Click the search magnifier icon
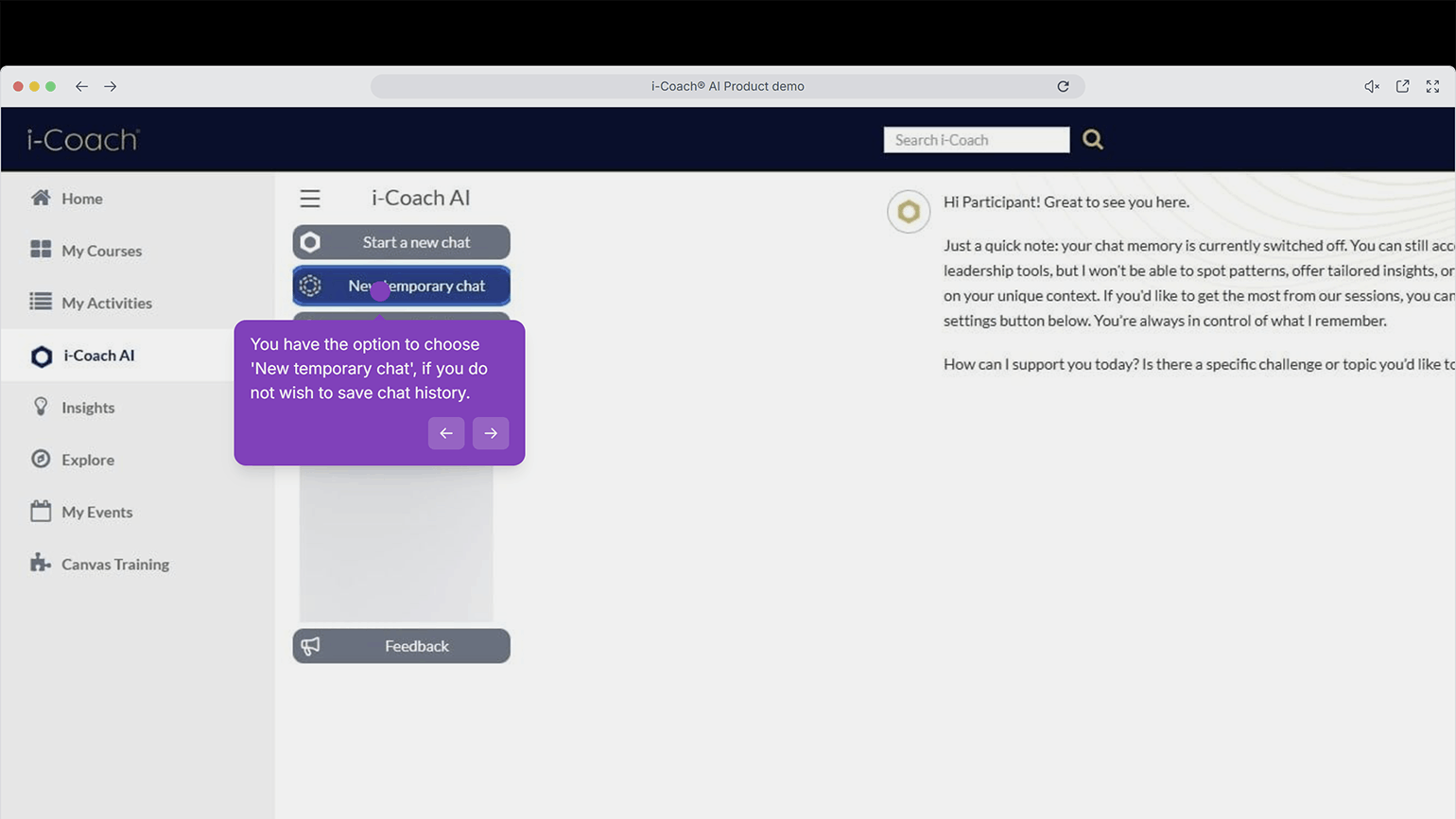Viewport: 1456px width, 819px height. click(x=1092, y=140)
